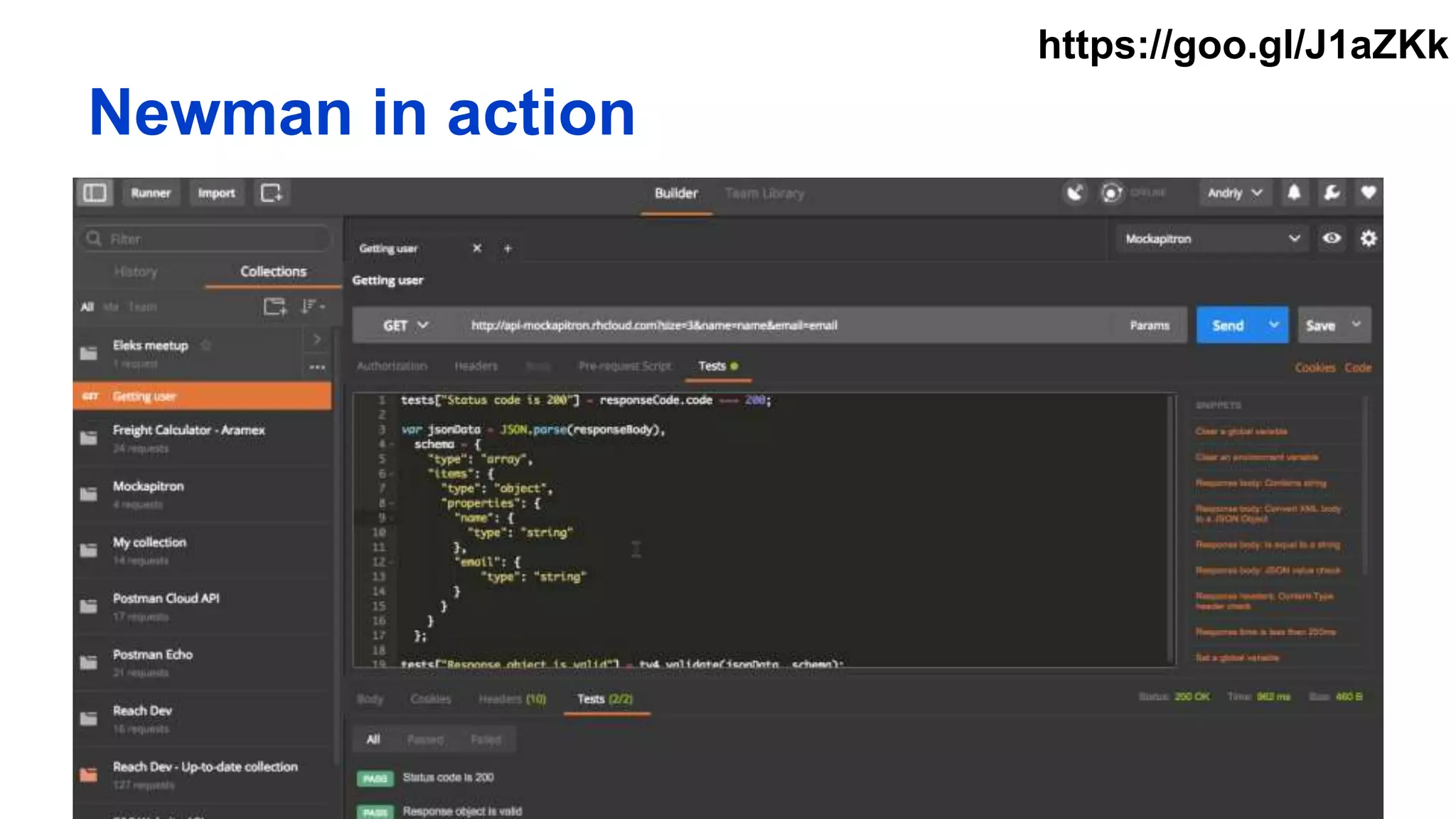The width and height of the screenshot is (1456, 819).
Task: Open the Freight Calculator - Aramex collection
Action: tap(203, 438)
